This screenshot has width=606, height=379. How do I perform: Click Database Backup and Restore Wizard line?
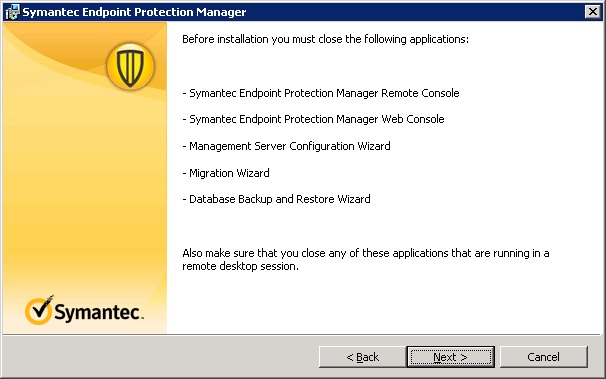tap(276, 199)
